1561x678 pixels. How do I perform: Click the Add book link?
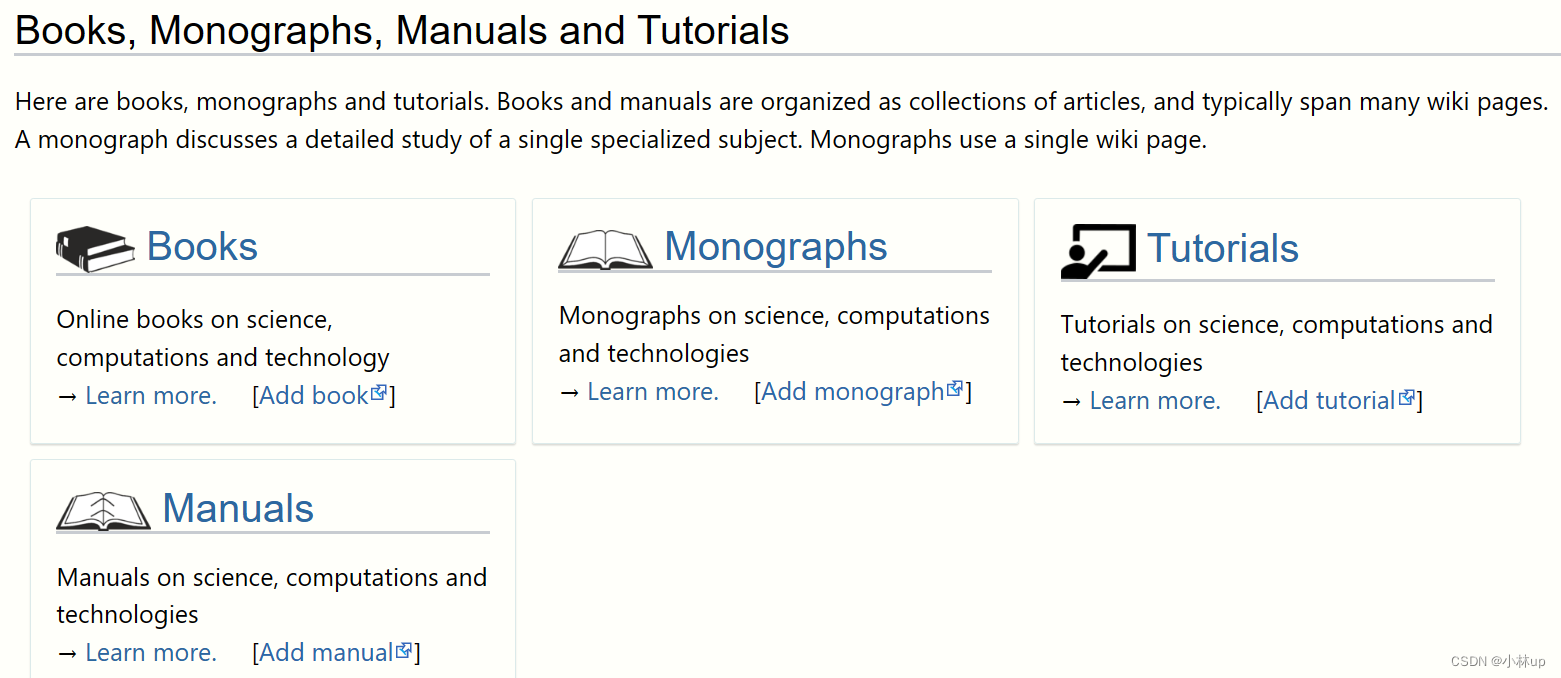(315, 395)
